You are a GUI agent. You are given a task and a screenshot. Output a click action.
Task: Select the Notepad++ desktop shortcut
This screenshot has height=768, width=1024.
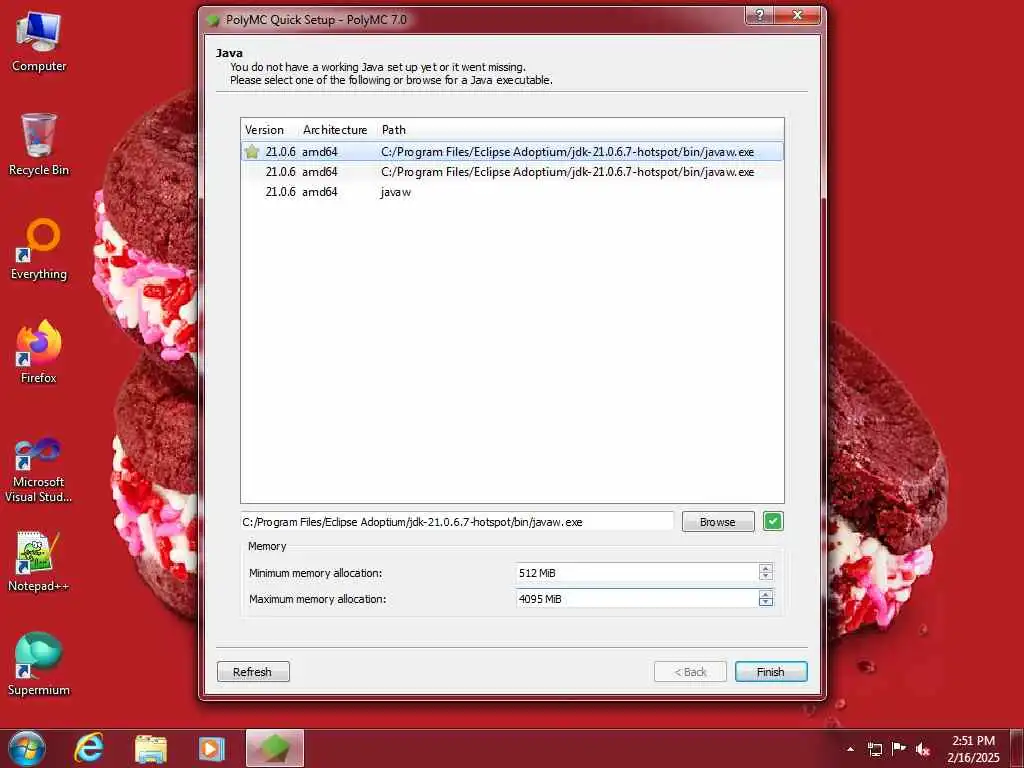39,562
